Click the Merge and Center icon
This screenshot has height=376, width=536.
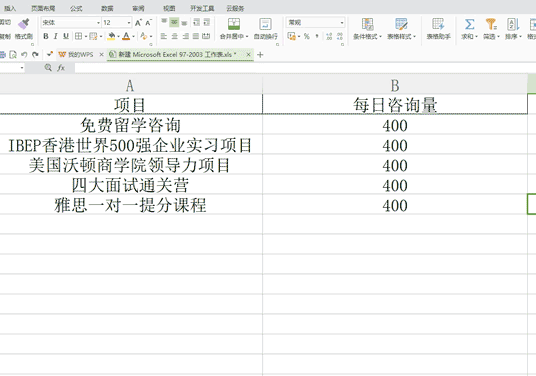tap(234, 24)
